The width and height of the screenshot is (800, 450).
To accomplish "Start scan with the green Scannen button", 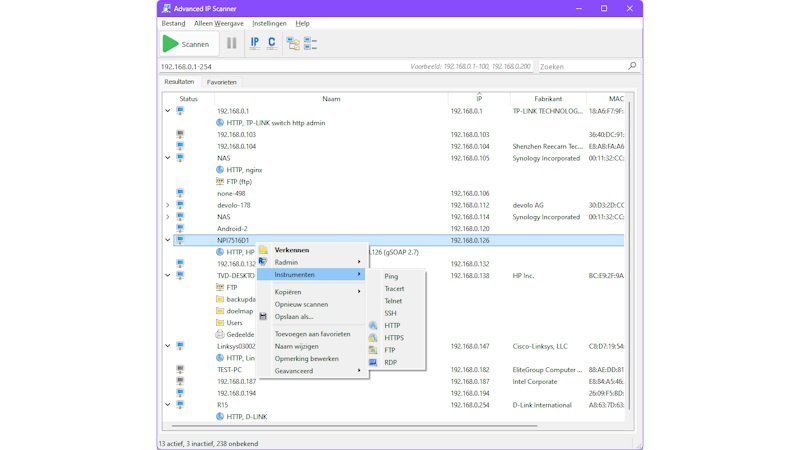I will [x=188, y=44].
